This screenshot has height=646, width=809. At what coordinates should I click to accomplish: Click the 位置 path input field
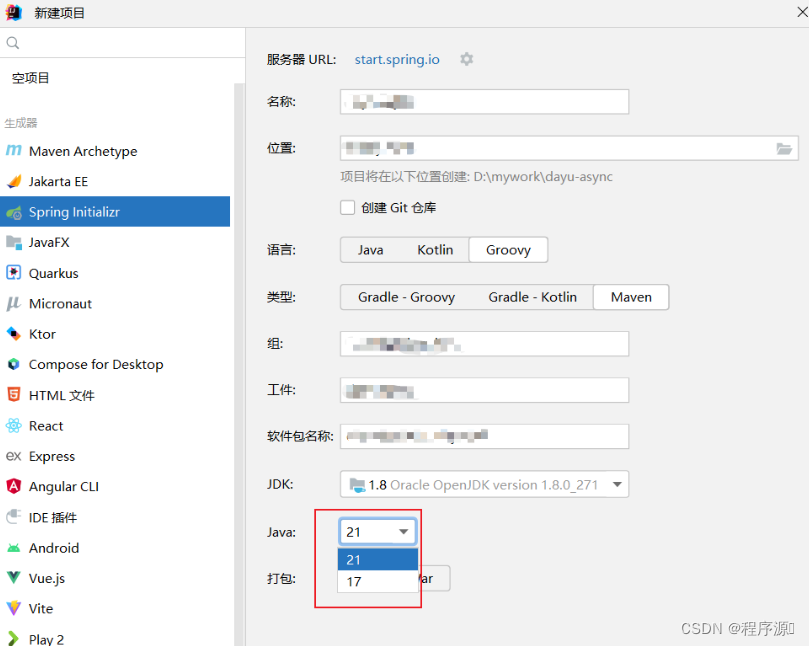[569, 148]
